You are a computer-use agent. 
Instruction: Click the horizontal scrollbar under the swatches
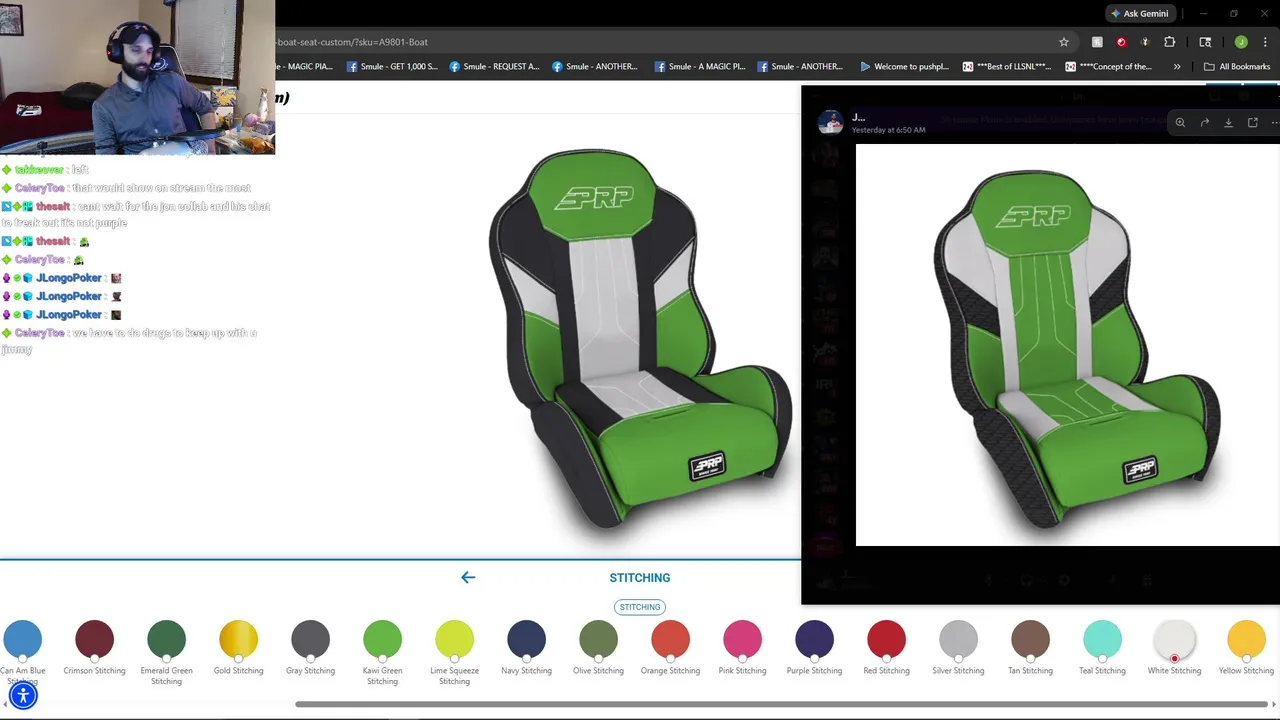[783, 704]
